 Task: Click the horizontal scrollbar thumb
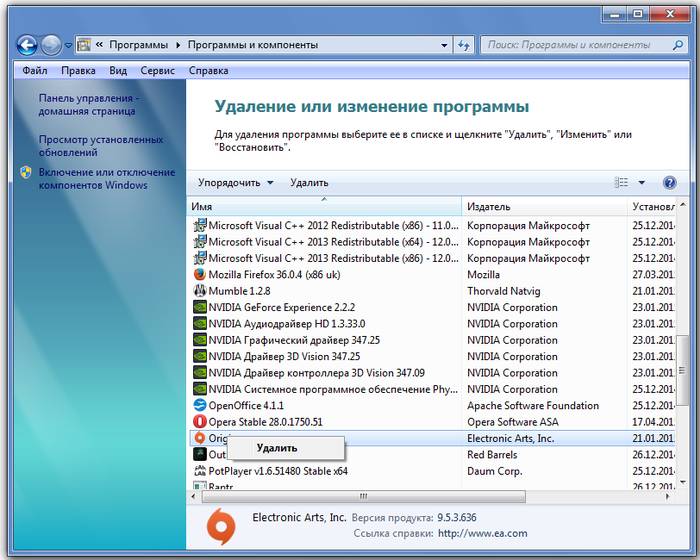point(363,496)
